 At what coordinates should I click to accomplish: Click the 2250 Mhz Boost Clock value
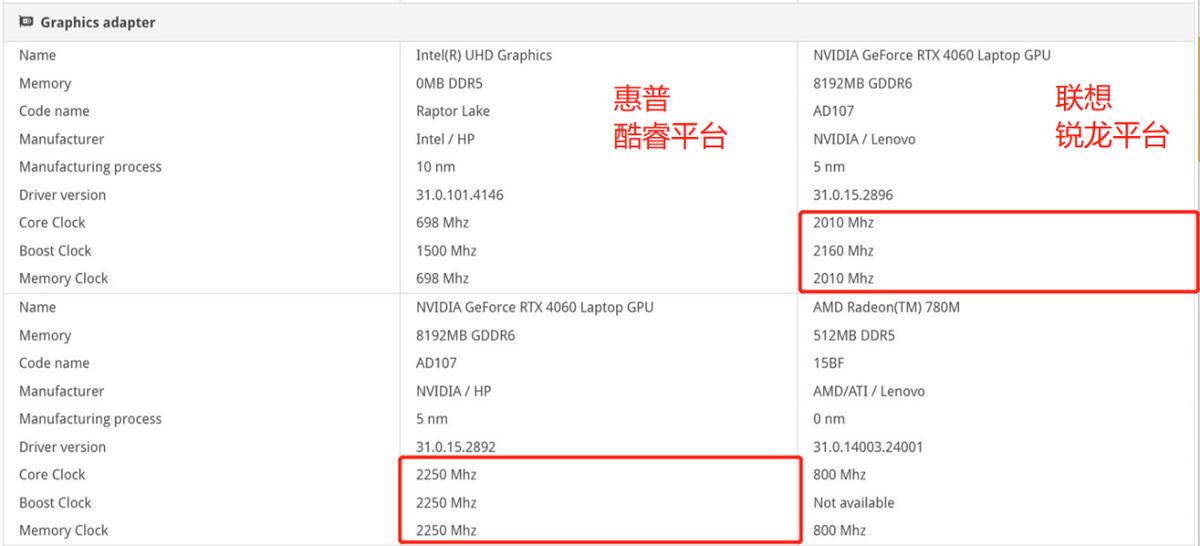[446, 503]
